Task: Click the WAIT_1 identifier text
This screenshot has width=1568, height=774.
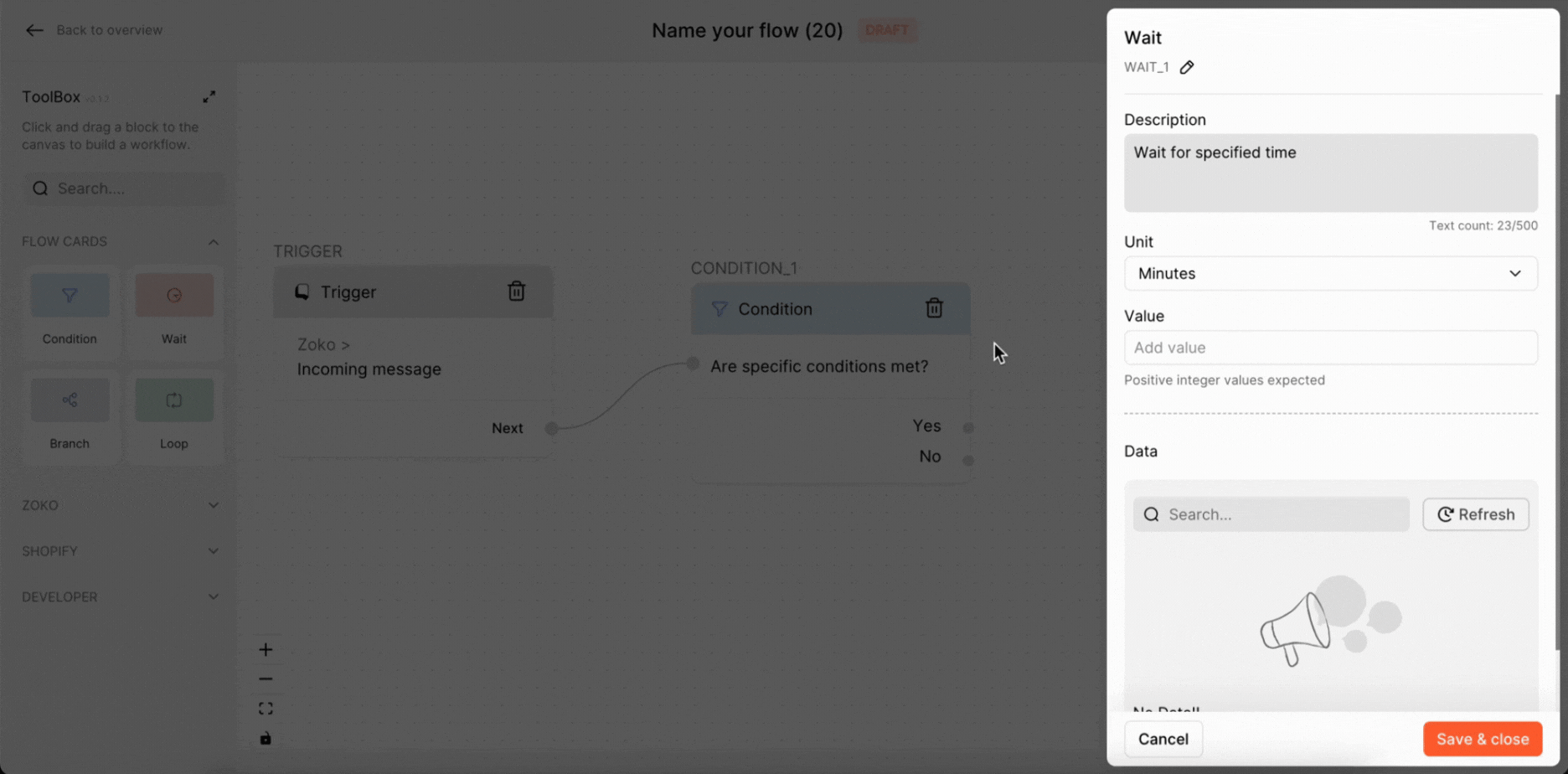Action: click(x=1147, y=67)
